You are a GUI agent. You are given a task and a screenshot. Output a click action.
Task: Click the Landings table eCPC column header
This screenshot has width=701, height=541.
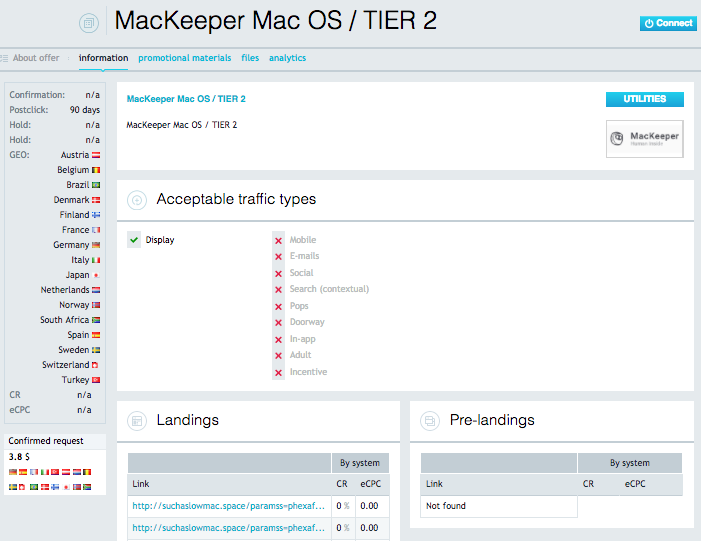pyautogui.click(x=371, y=484)
